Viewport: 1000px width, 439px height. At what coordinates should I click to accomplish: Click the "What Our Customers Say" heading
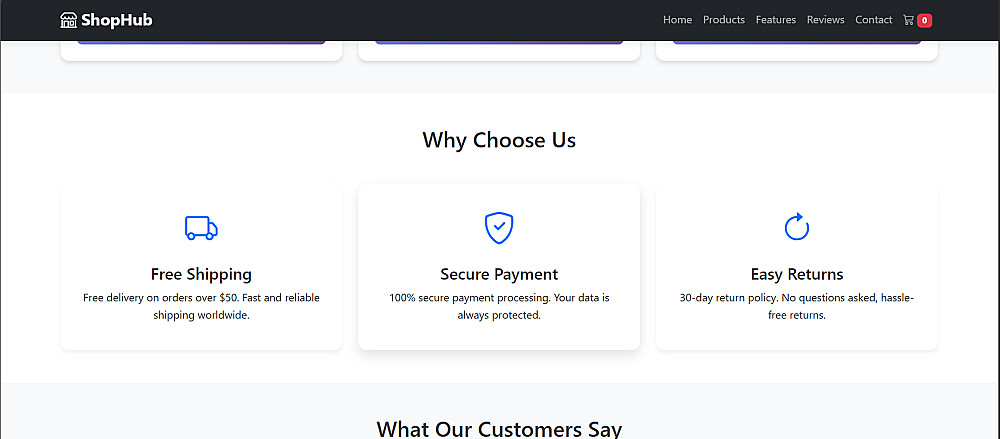(499, 429)
